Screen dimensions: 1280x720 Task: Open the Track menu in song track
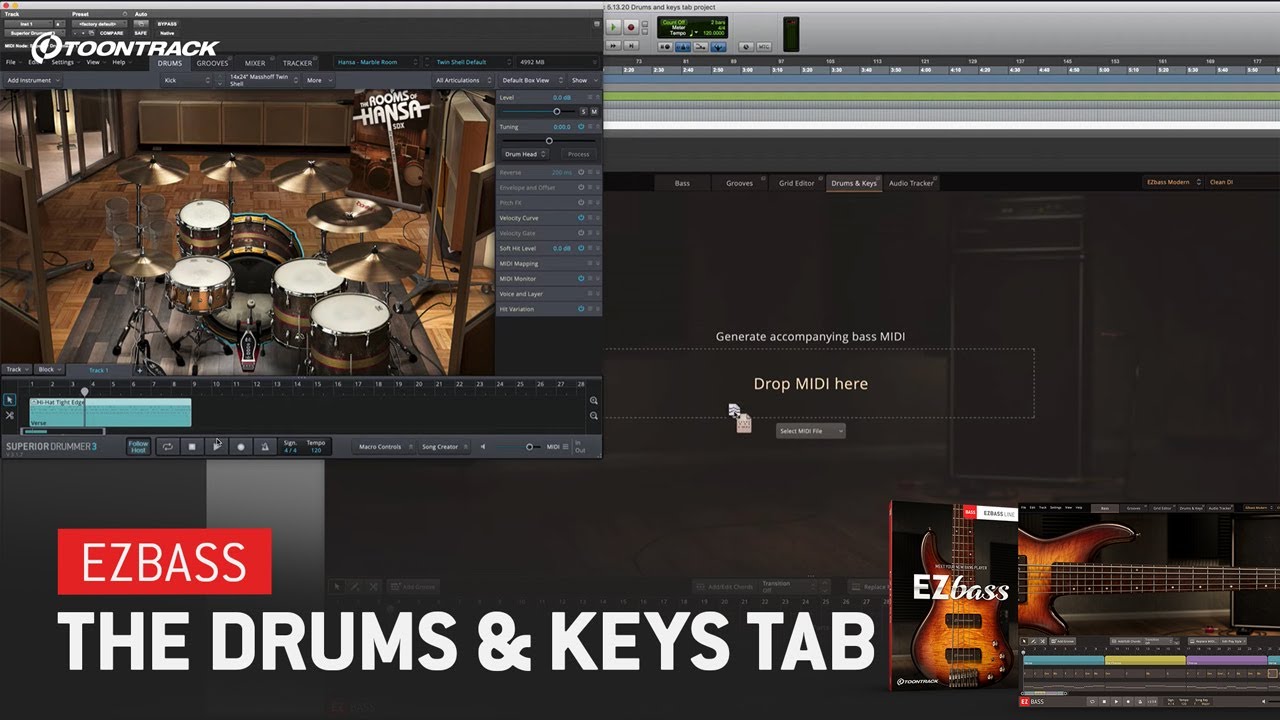tap(17, 370)
